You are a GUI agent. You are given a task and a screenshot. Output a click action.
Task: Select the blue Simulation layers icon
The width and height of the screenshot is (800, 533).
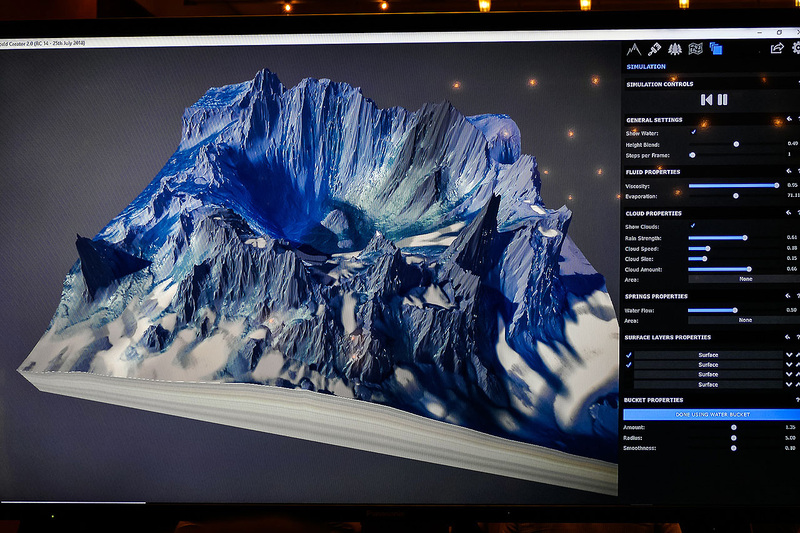[716, 49]
